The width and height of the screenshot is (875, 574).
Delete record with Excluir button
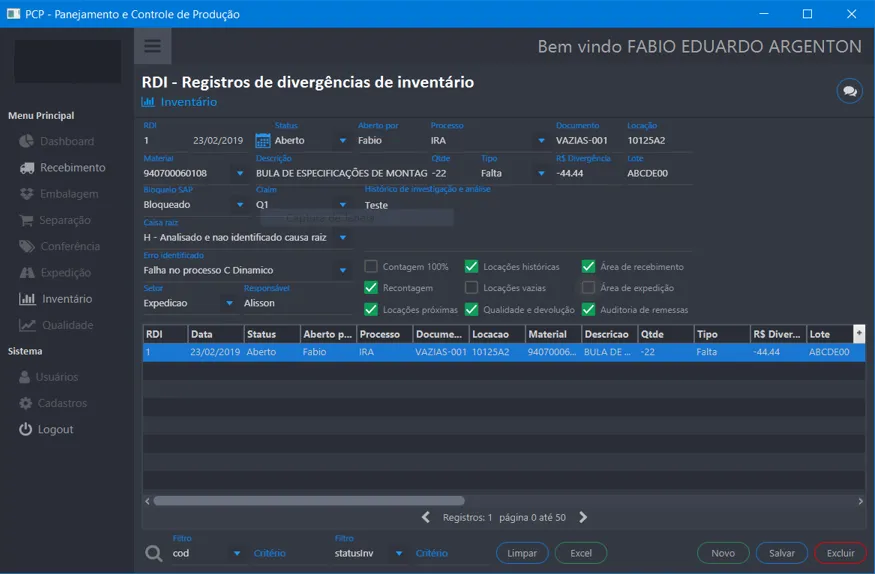[x=840, y=553]
